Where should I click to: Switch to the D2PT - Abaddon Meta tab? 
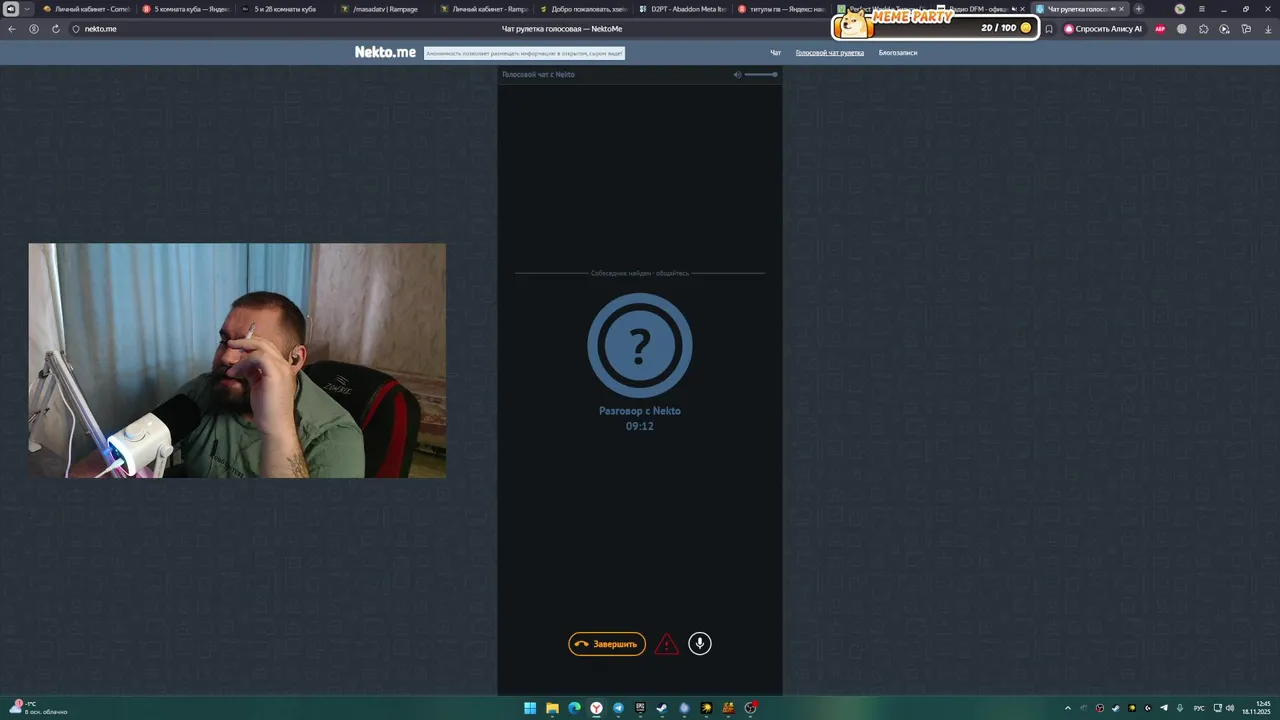click(x=681, y=9)
